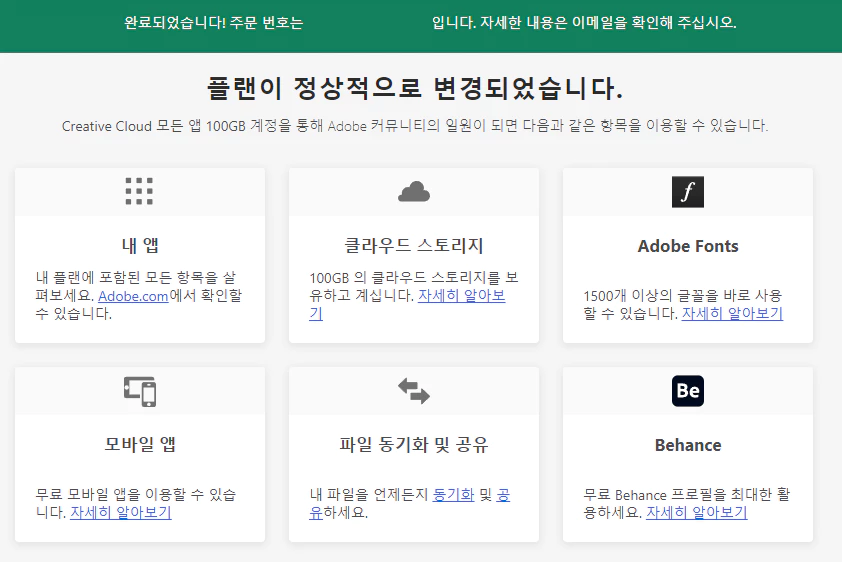Open 자세히 알아보기 link under Adobe Fonts

coord(732,313)
